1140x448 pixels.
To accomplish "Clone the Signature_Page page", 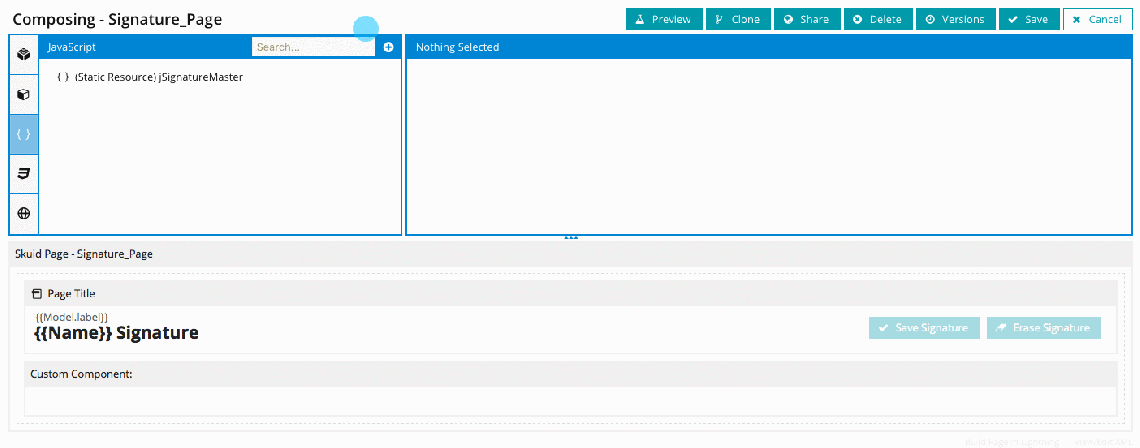I will click(737, 20).
